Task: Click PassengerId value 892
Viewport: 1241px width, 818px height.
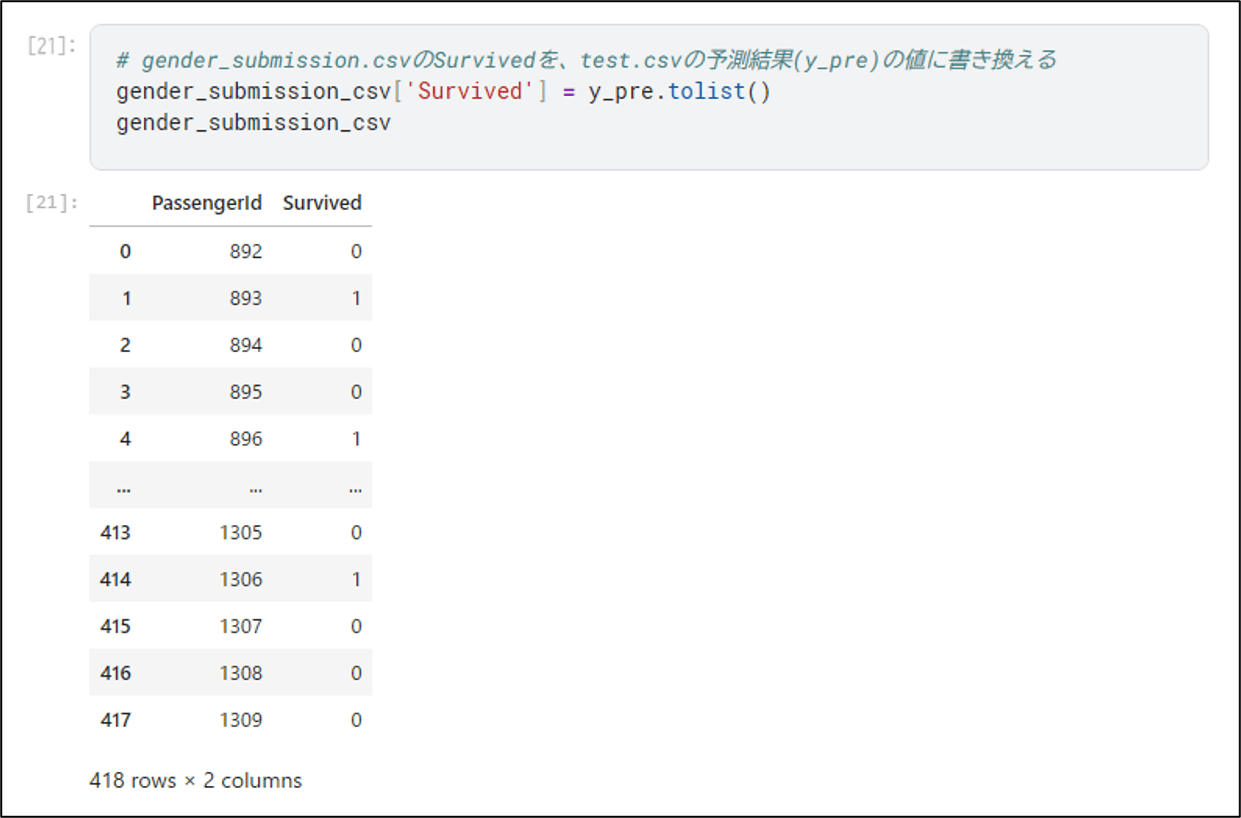Action: pyautogui.click(x=246, y=251)
